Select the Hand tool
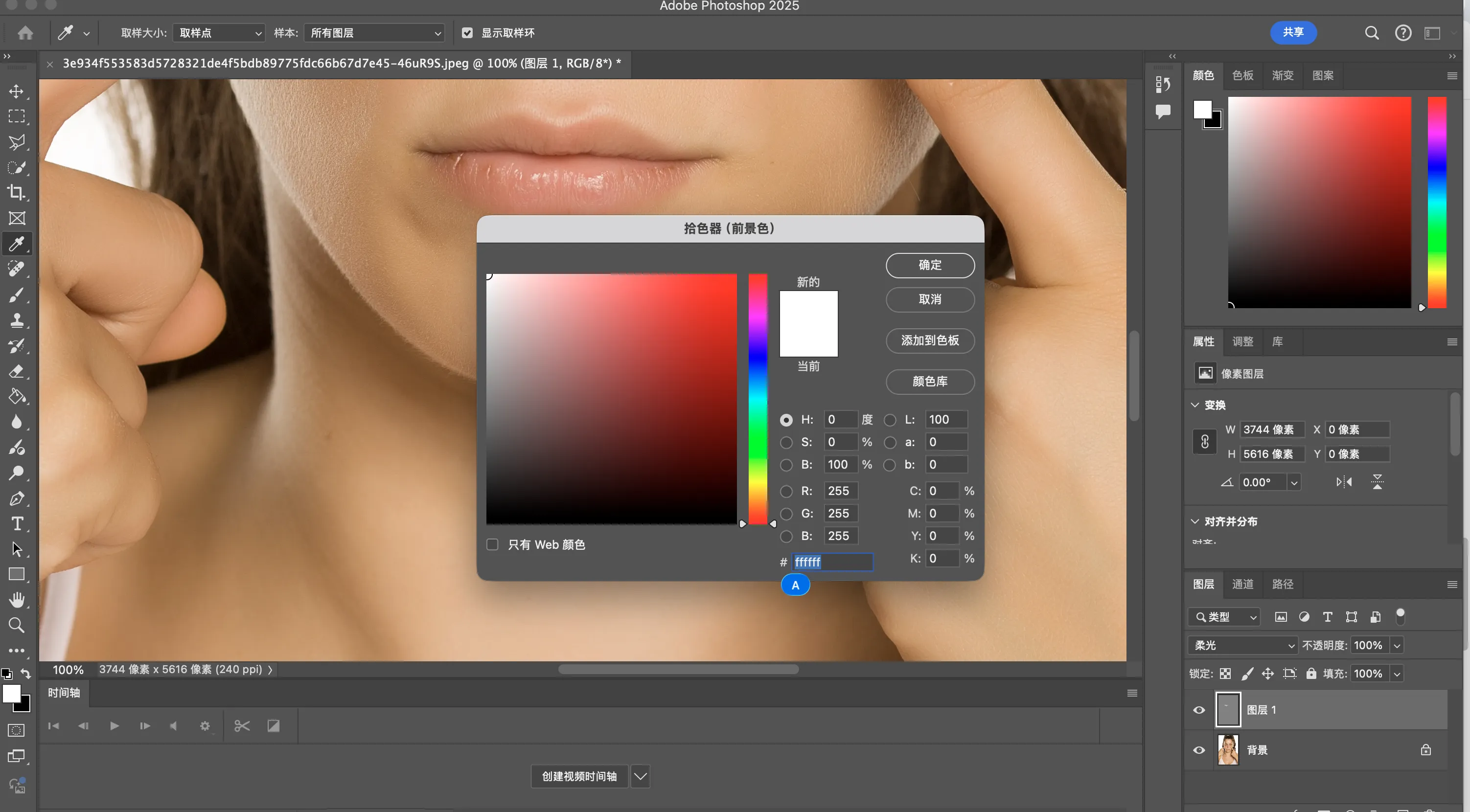This screenshot has height=812, width=1470. coord(17,600)
